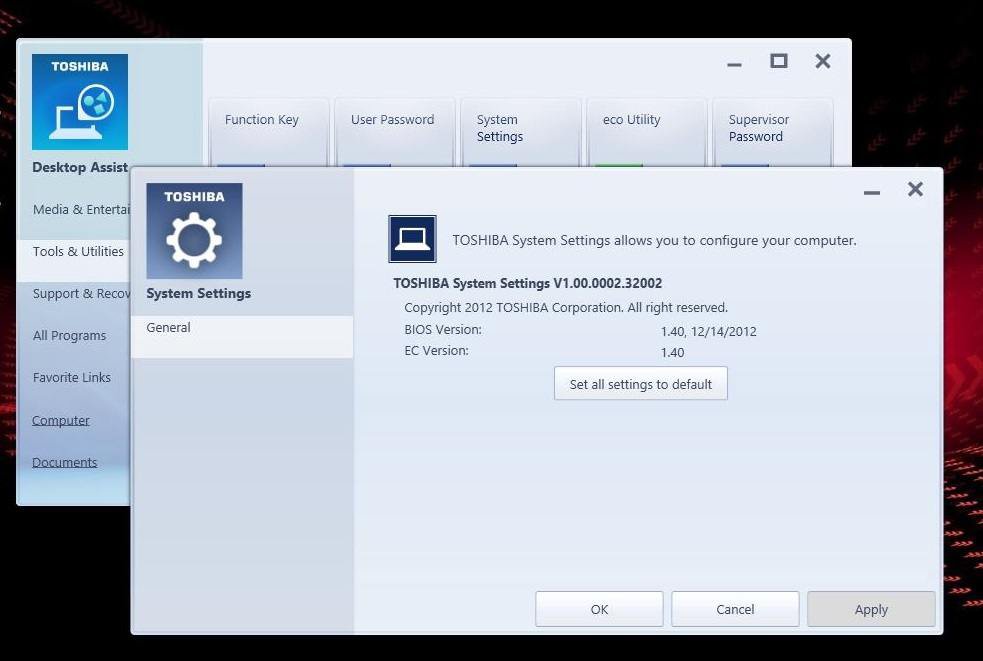Open the Supervisor Password tile
The width and height of the screenshot is (983, 661).
(772, 130)
